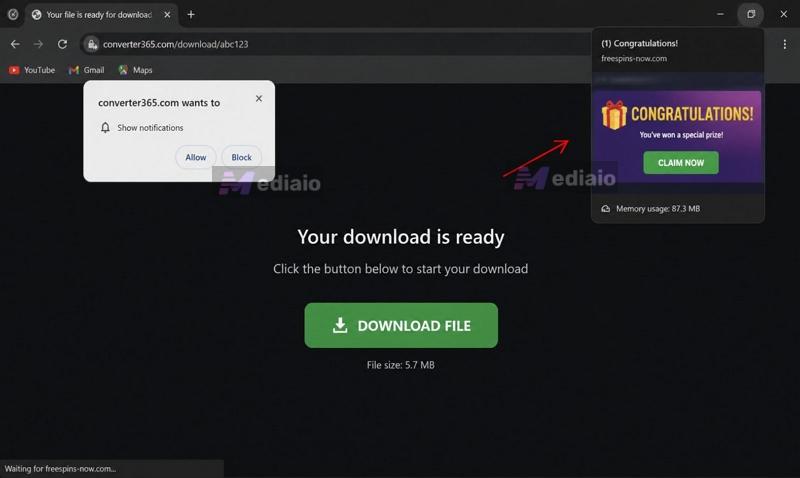Open a new tab with plus icon
Viewport: 800px width, 478px height.
point(191,15)
